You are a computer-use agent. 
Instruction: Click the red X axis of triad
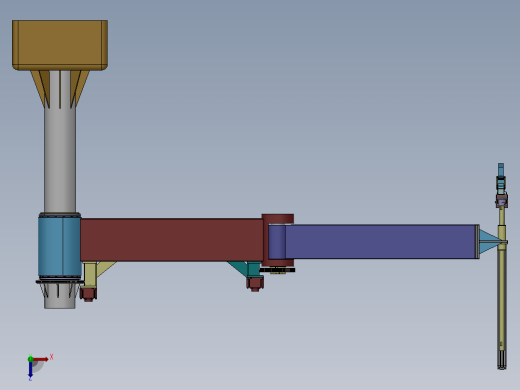coord(41,359)
